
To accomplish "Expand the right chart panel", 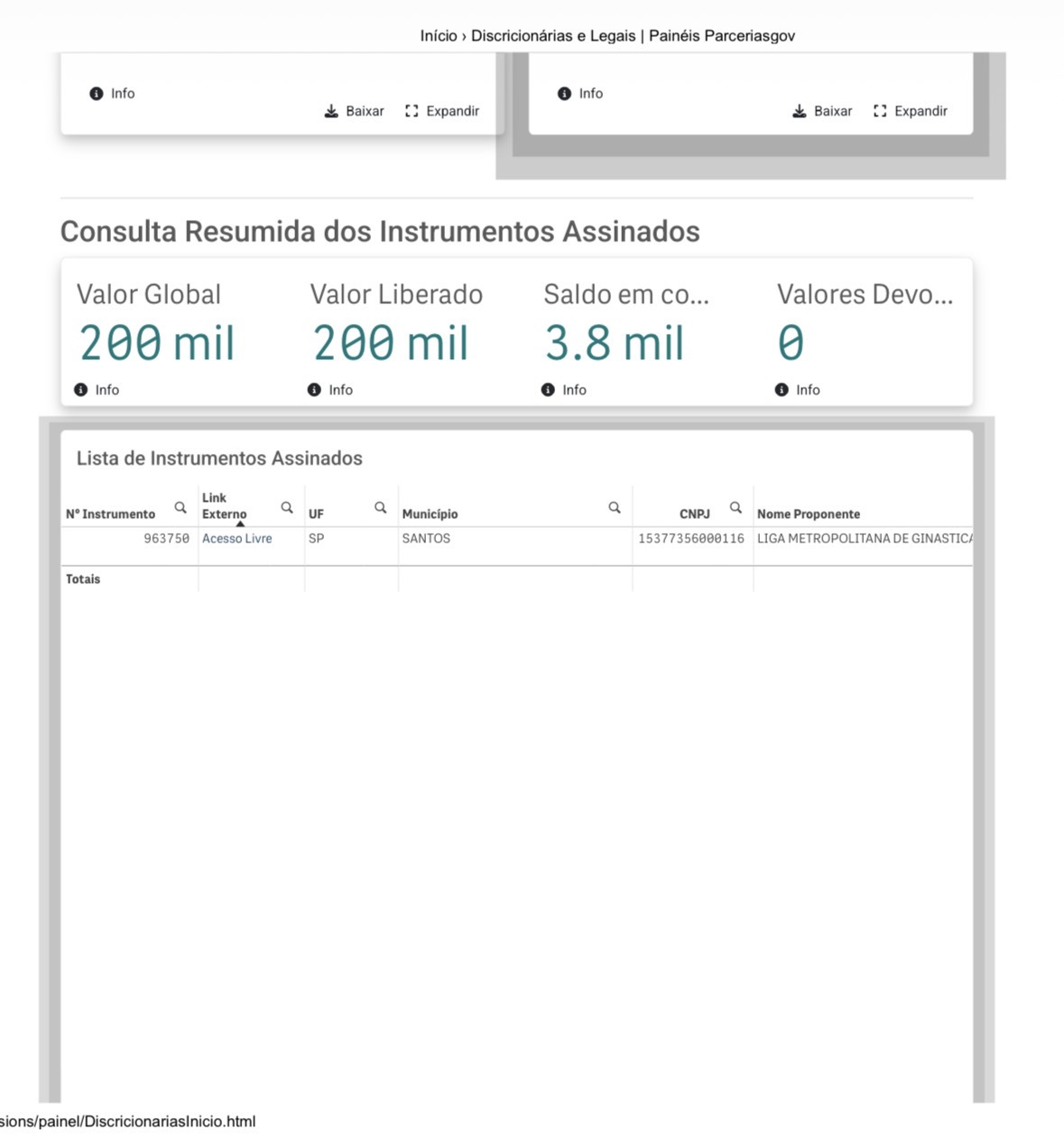I will (x=911, y=111).
